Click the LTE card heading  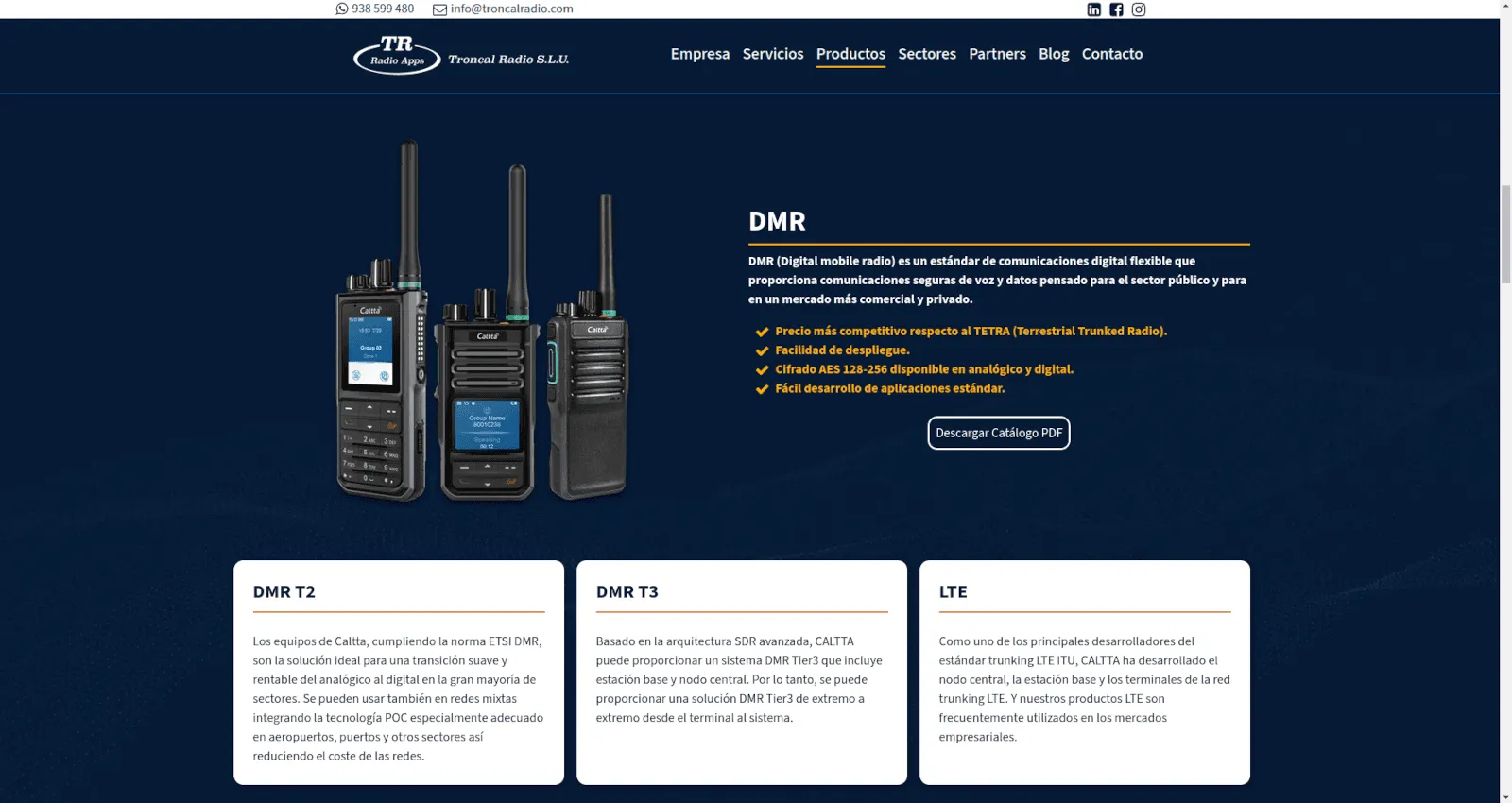click(x=953, y=592)
